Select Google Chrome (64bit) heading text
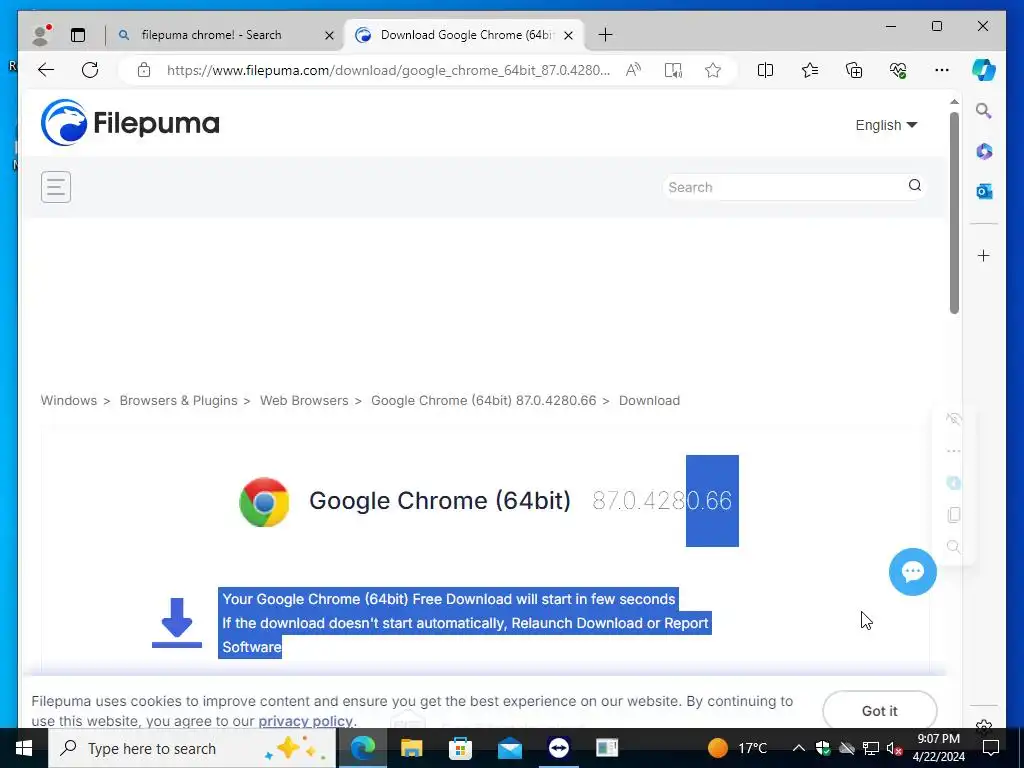The width and height of the screenshot is (1024, 768). (x=440, y=501)
